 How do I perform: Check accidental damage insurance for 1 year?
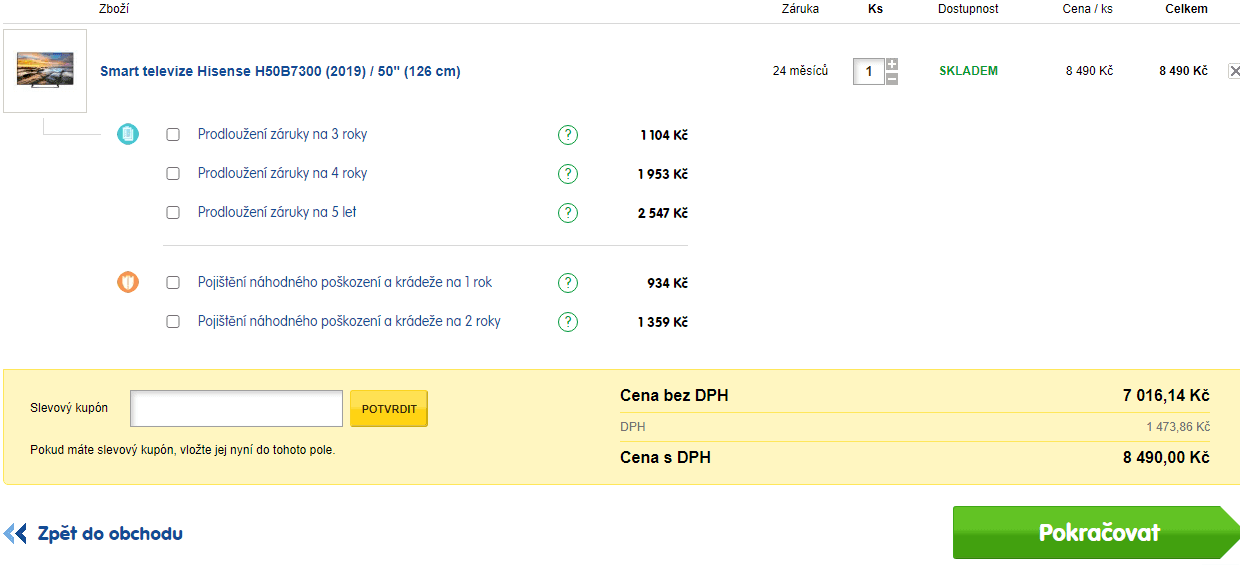click(x=173, y=282)
